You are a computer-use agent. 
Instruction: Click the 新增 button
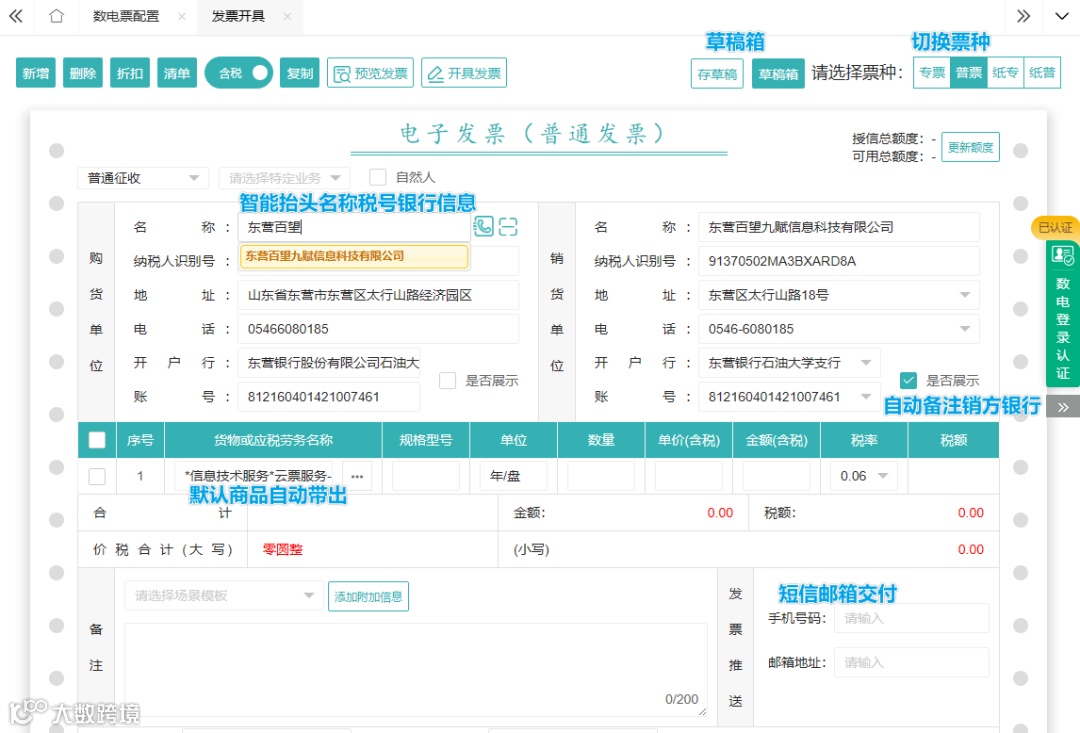pos(35,73)
